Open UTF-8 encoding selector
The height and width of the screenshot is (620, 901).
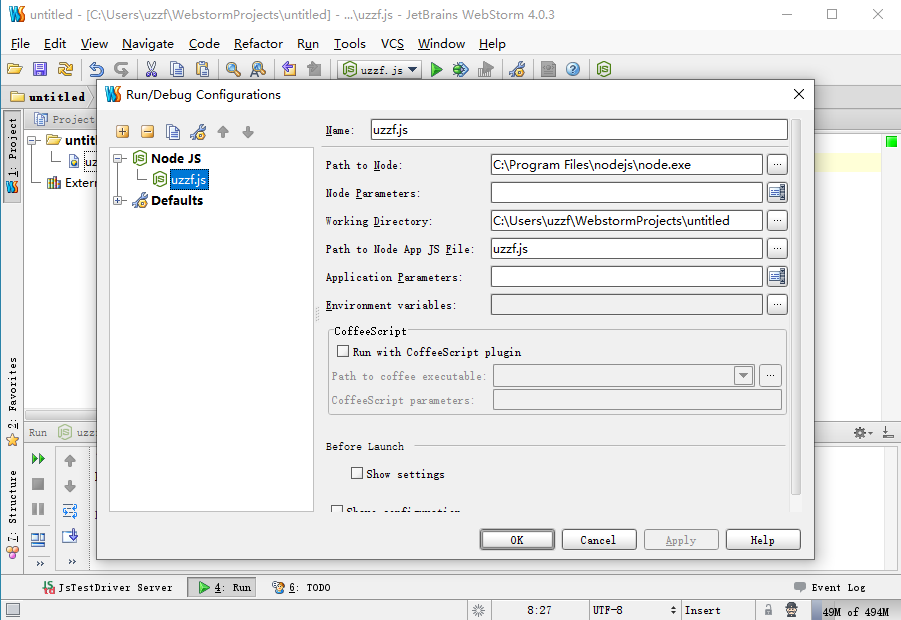tap(634, 610)
